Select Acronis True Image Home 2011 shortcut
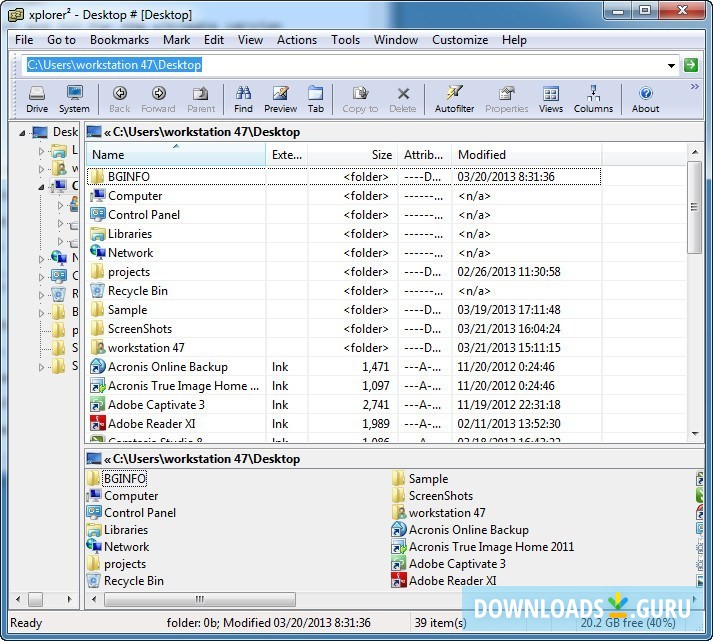 coord(483,547)
